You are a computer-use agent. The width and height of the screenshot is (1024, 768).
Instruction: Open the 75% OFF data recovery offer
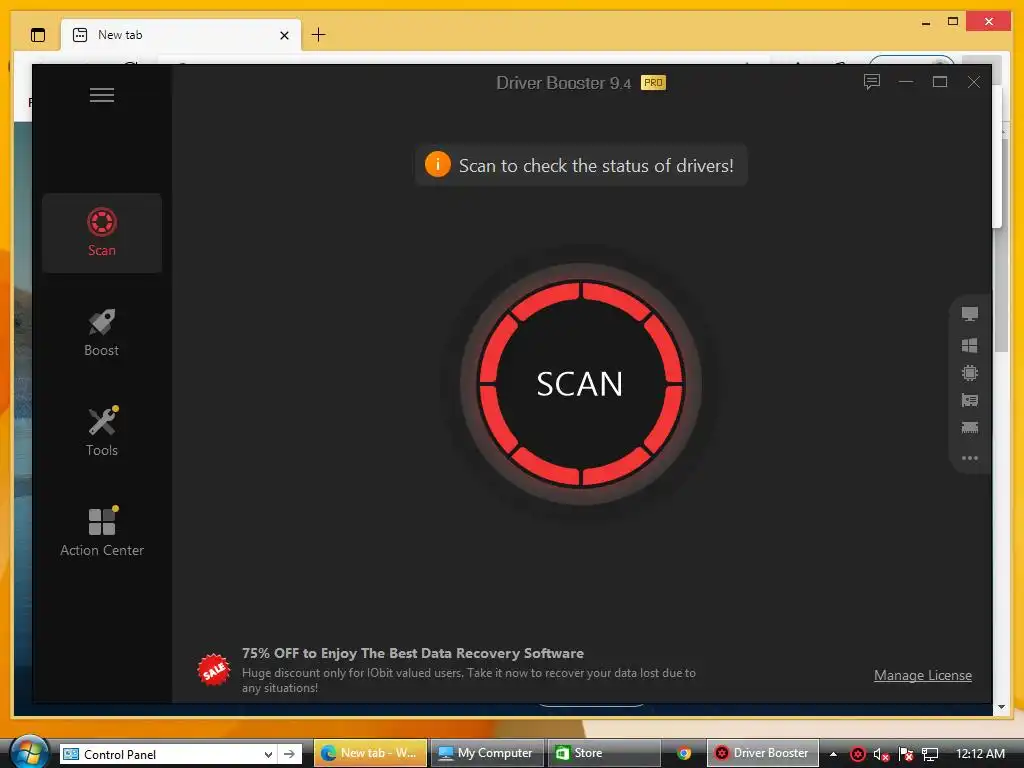(x=413, y=653)
